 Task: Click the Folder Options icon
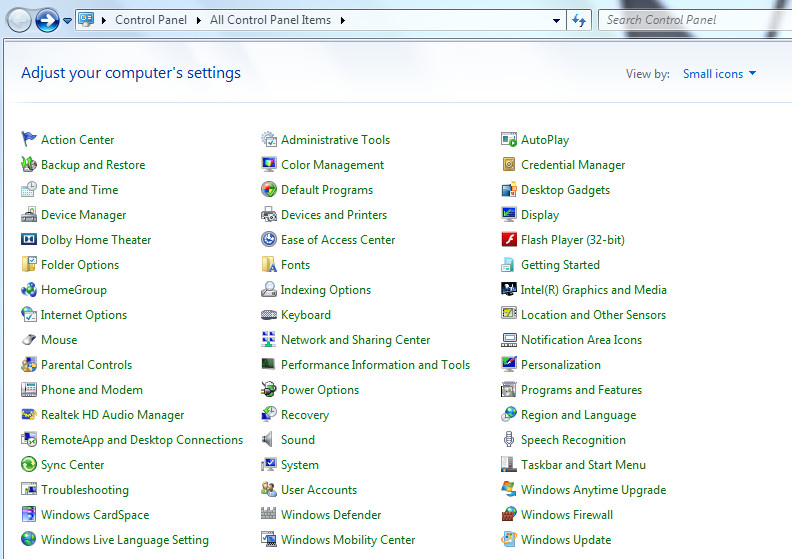[x=29, y=264]
